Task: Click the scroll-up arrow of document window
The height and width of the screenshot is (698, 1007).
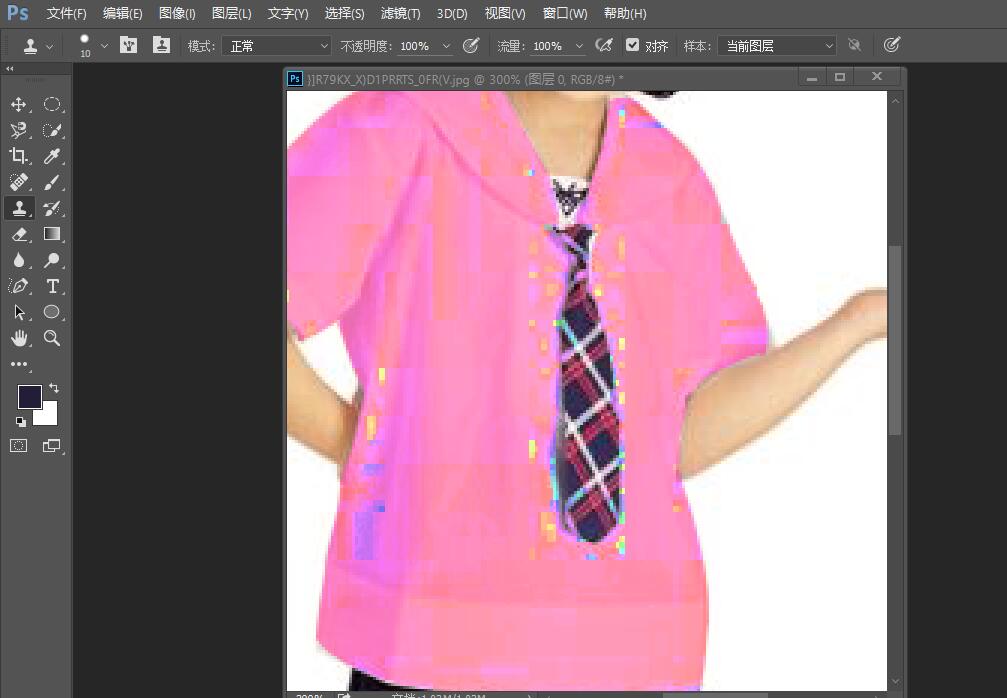Action: (895, 101)
